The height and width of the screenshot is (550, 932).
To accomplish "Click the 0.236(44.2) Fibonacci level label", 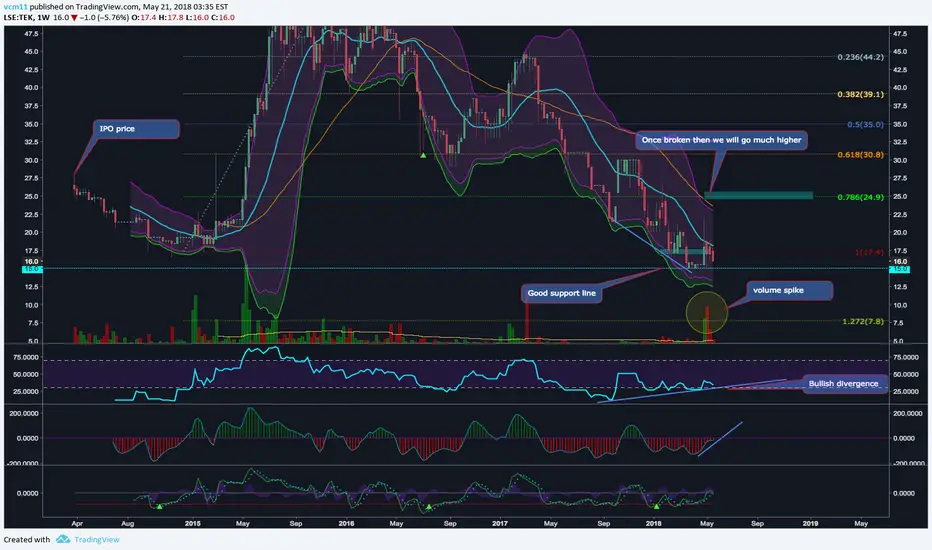I will click(x=860, y=57).
